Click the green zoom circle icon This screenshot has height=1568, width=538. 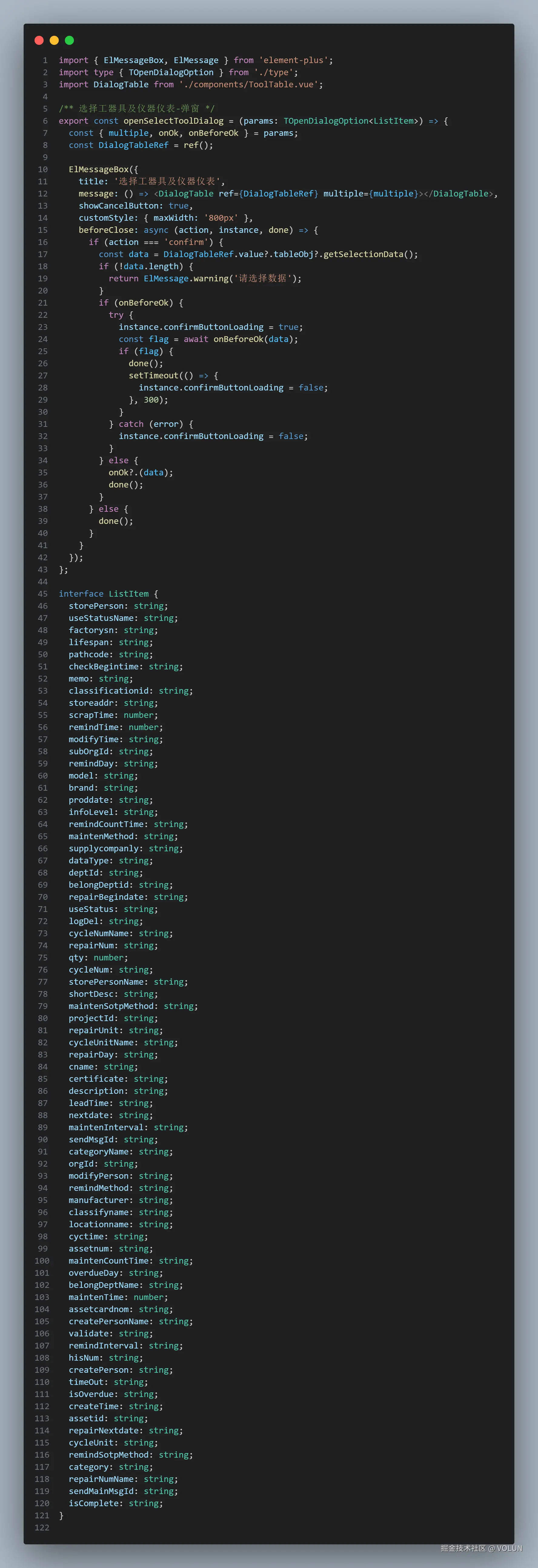69,40
